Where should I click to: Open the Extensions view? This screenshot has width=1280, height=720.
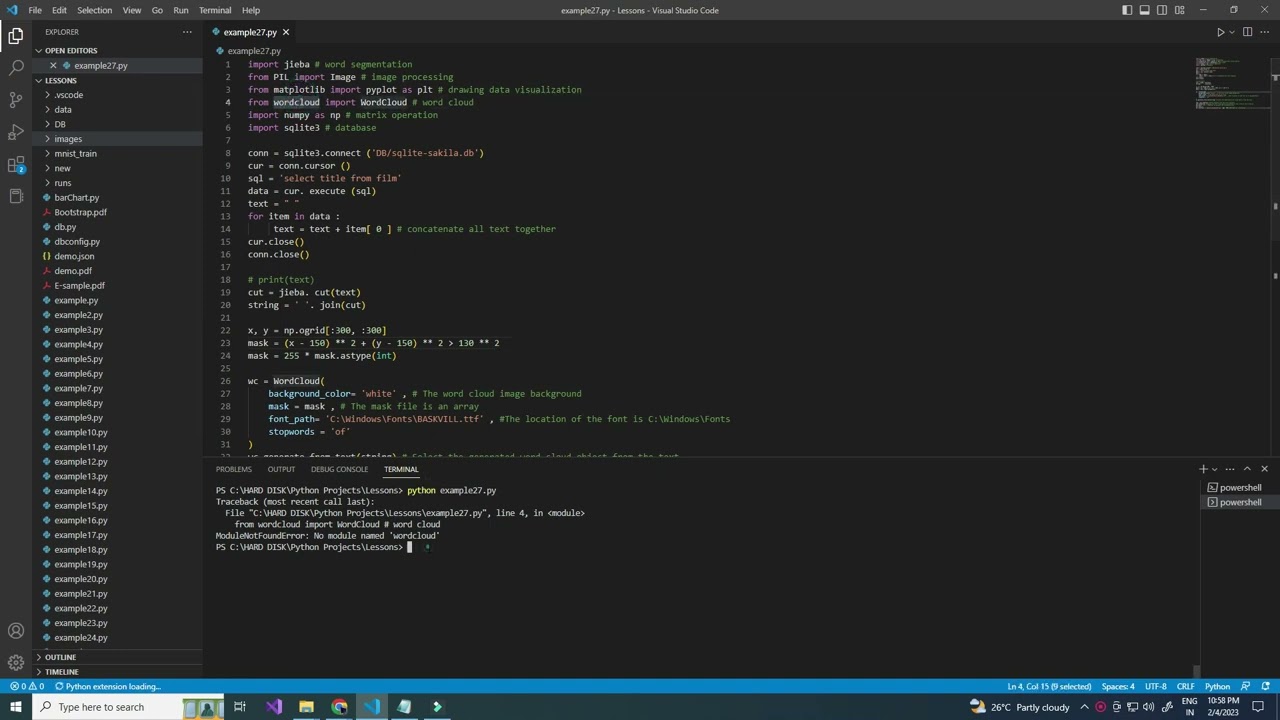[x=16, y=164]
